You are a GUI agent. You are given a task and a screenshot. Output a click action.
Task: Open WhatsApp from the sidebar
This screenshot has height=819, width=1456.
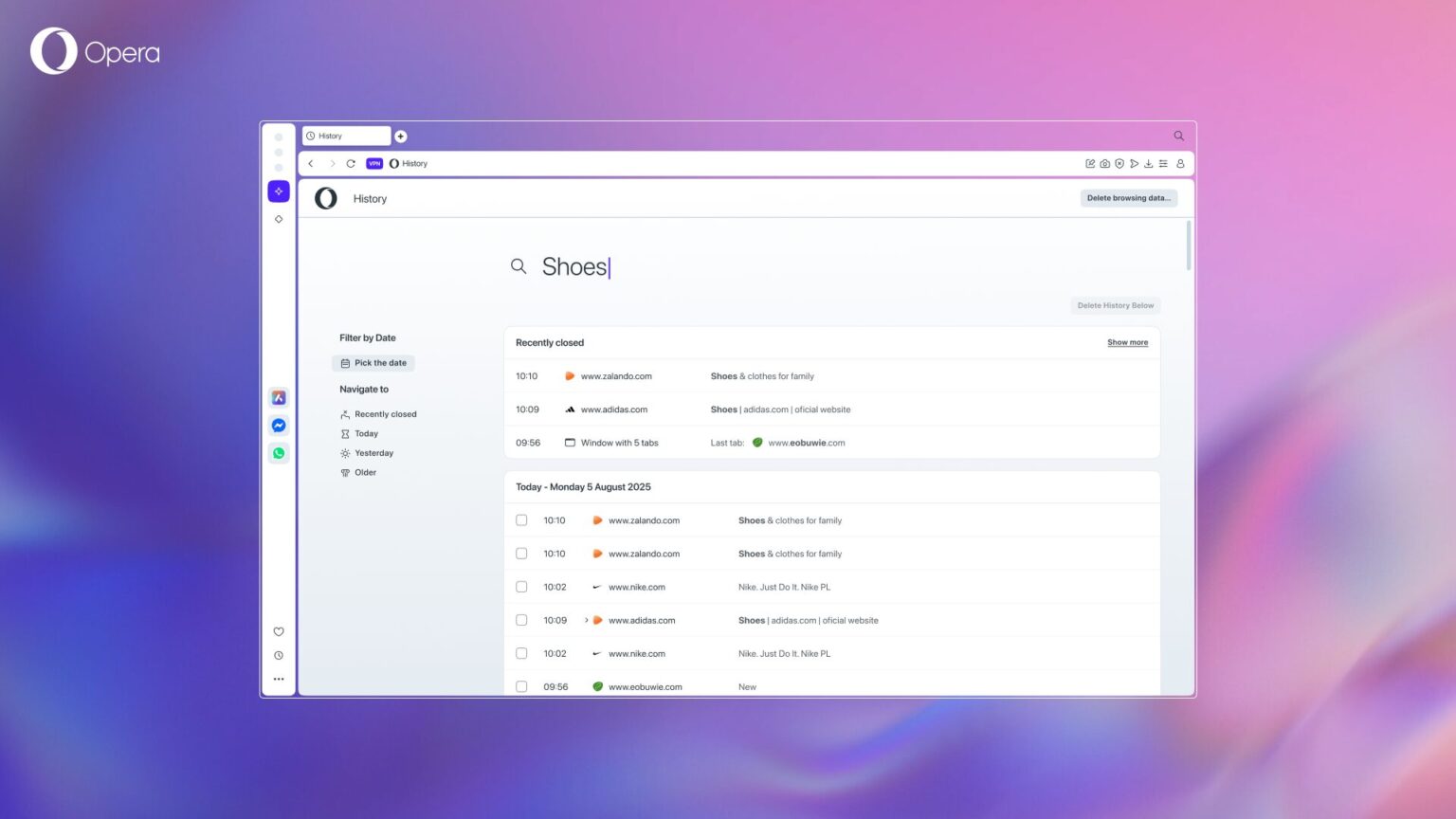[x=278, y=452]
